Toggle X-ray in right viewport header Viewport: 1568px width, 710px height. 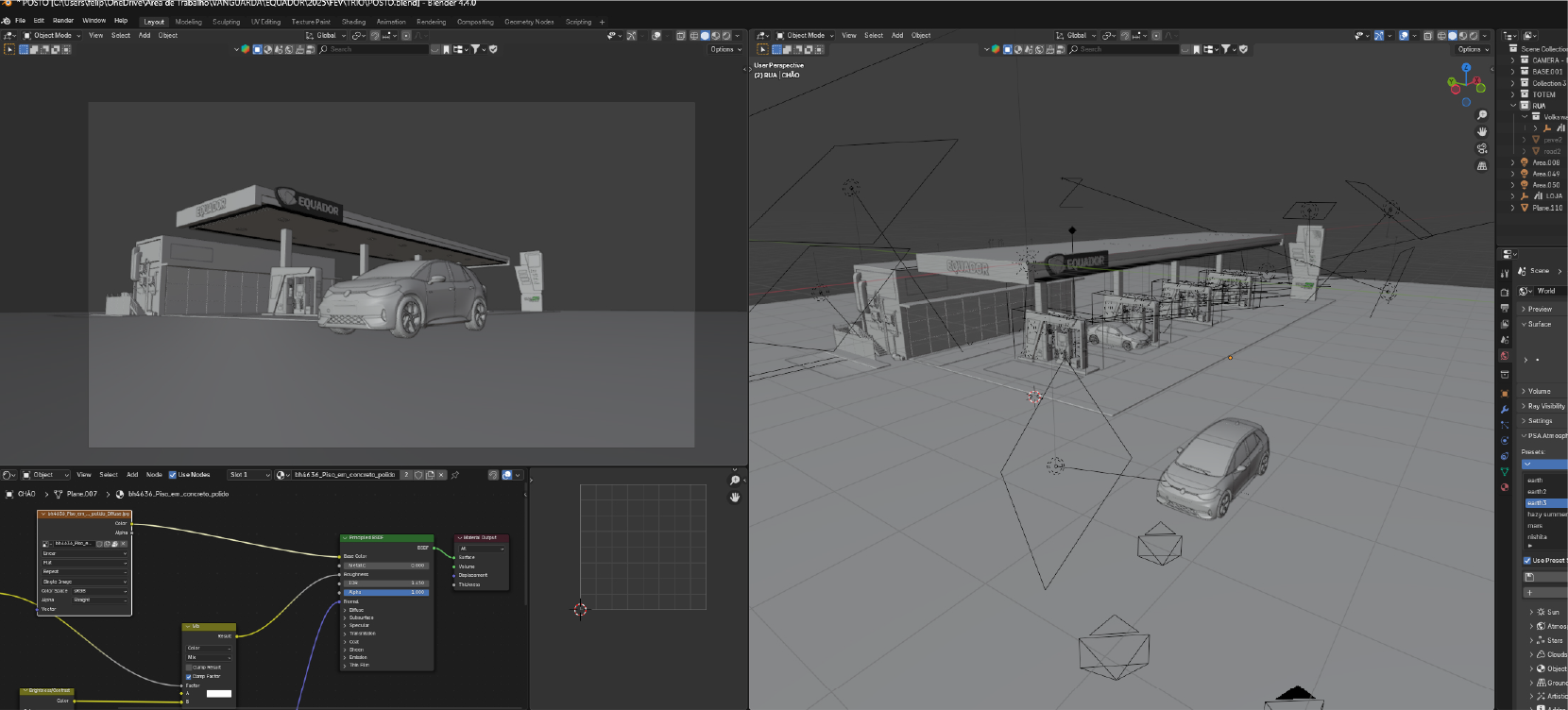pos(1428,36)
